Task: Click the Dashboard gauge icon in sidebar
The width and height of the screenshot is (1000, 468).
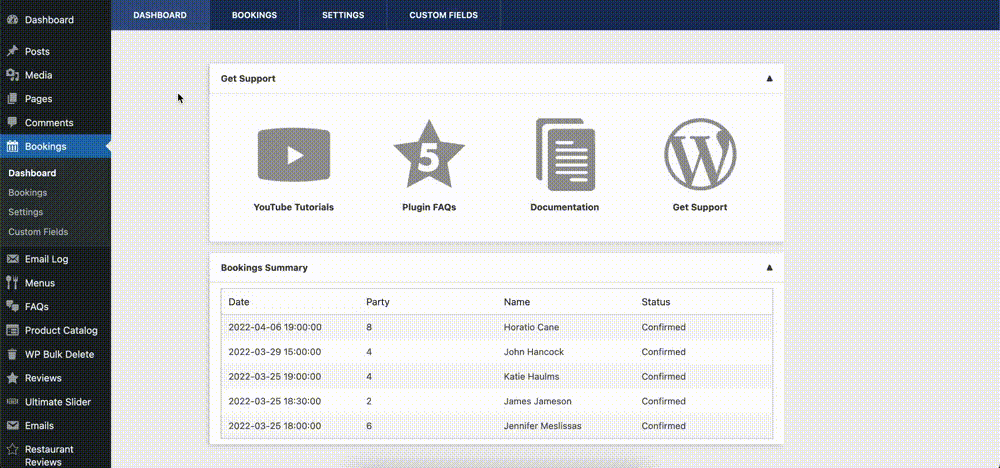Action: pos(12,20)
